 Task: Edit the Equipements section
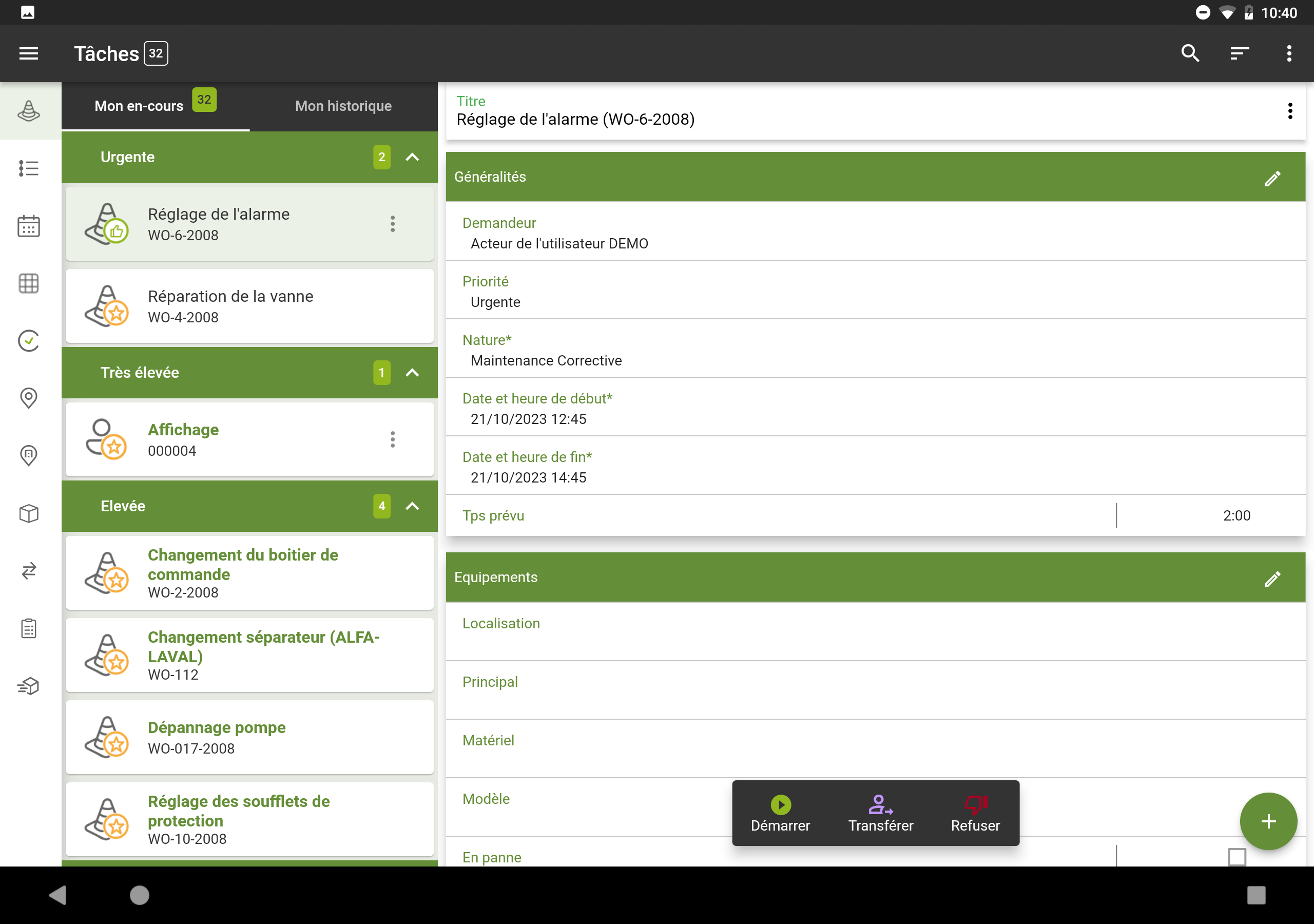click(1271, 579)
